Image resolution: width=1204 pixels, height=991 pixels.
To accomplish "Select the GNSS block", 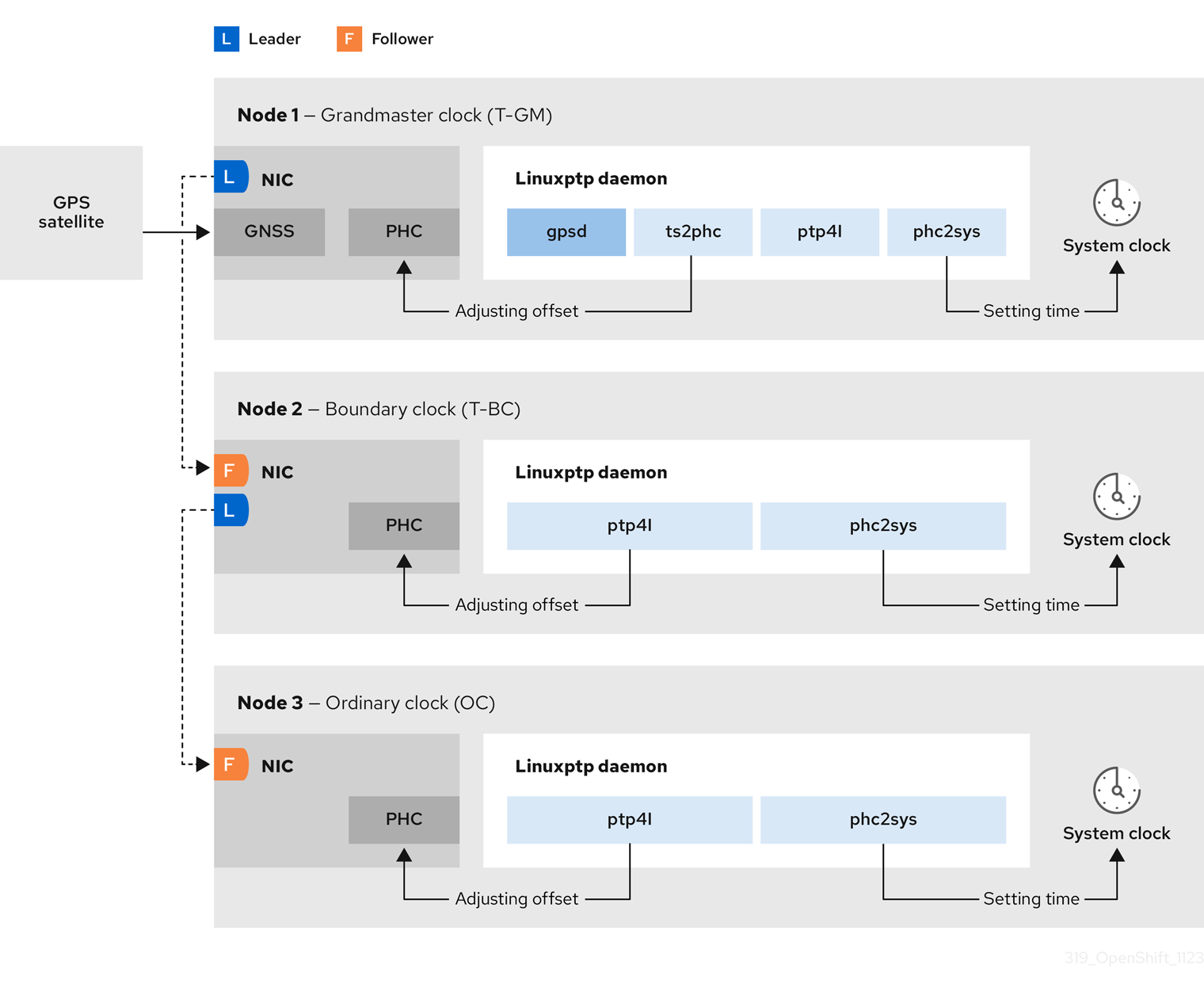I will tap(269, 232).
